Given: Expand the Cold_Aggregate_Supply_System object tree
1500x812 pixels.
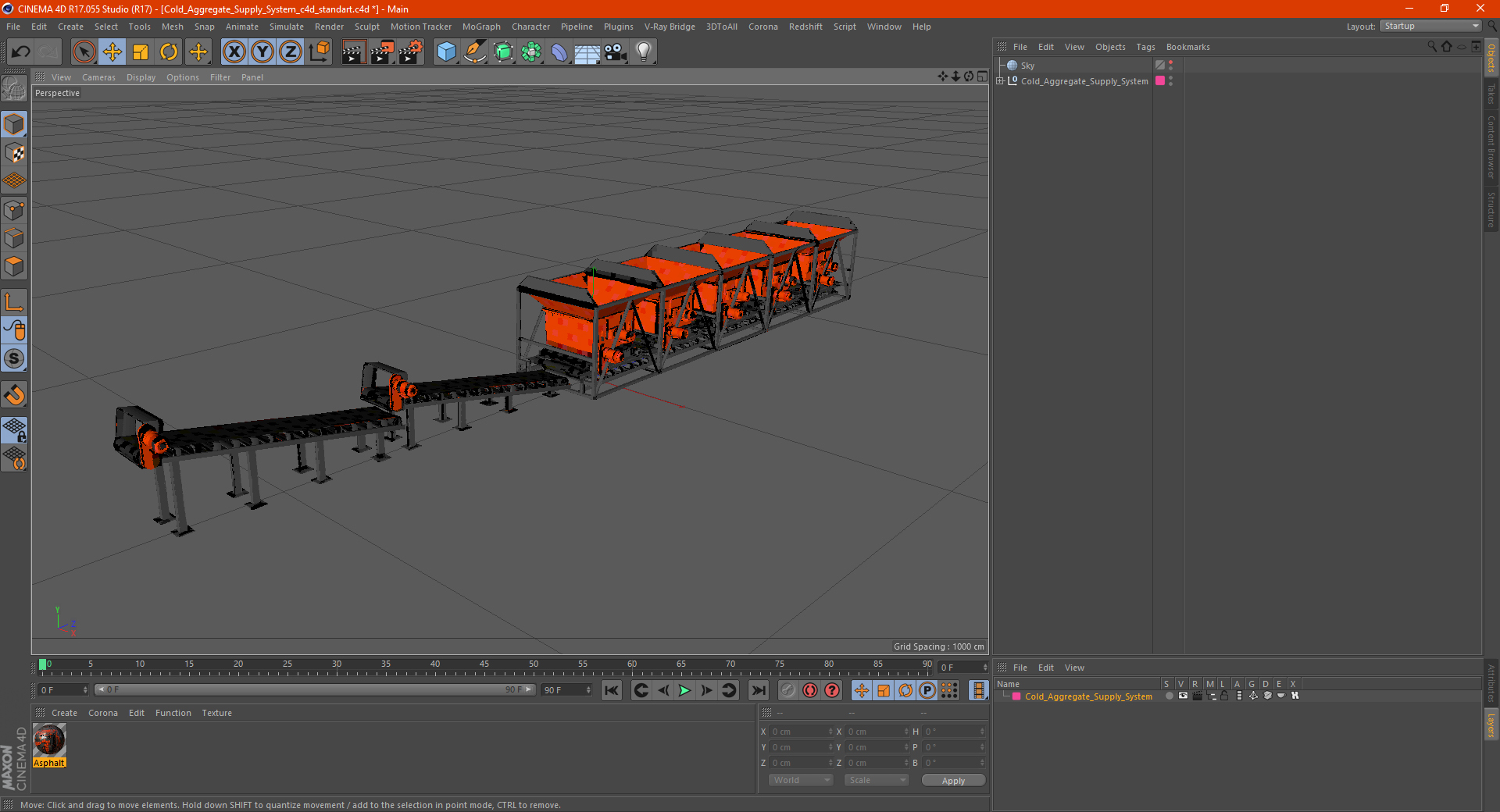Looking at the screenshot, I should click(1000, 80).
